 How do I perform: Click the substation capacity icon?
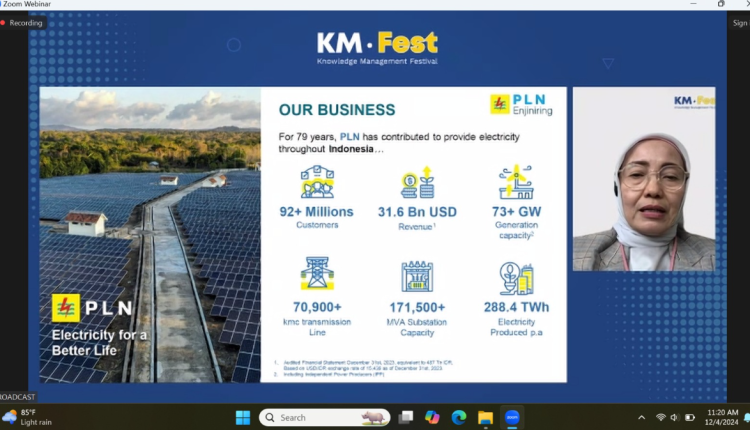(x=417, y=276)
